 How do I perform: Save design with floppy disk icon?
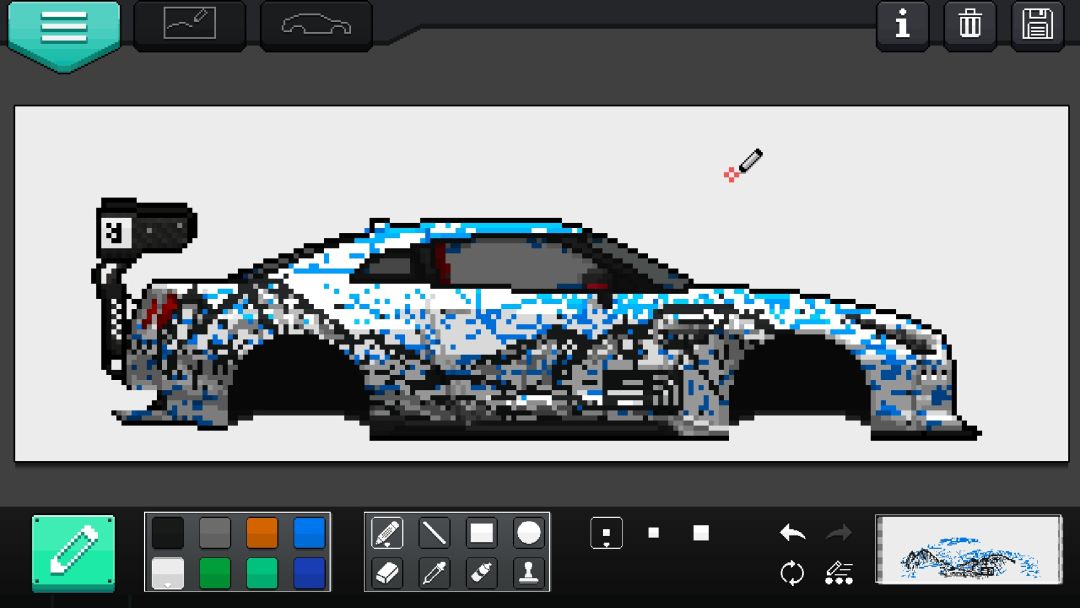1037,25
